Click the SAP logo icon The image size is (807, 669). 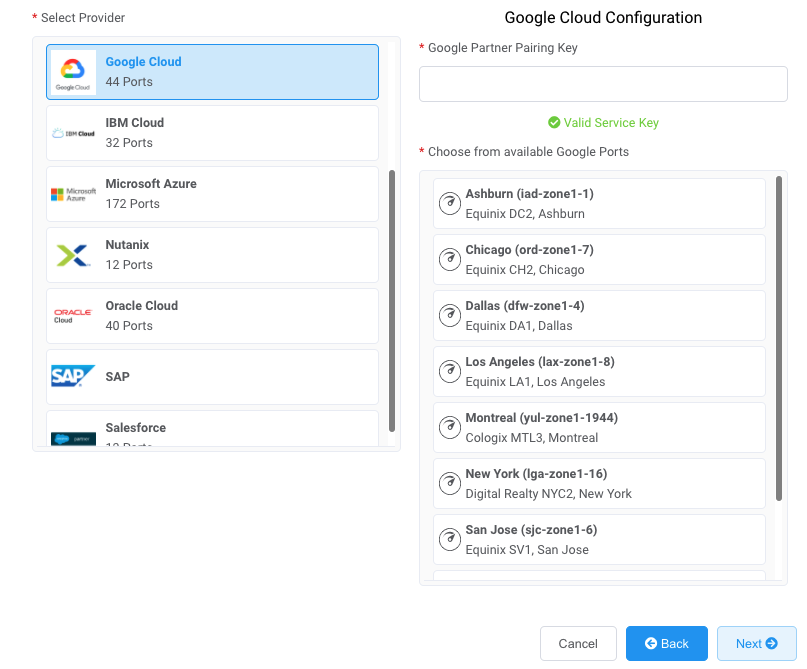(x=73, y=376)
